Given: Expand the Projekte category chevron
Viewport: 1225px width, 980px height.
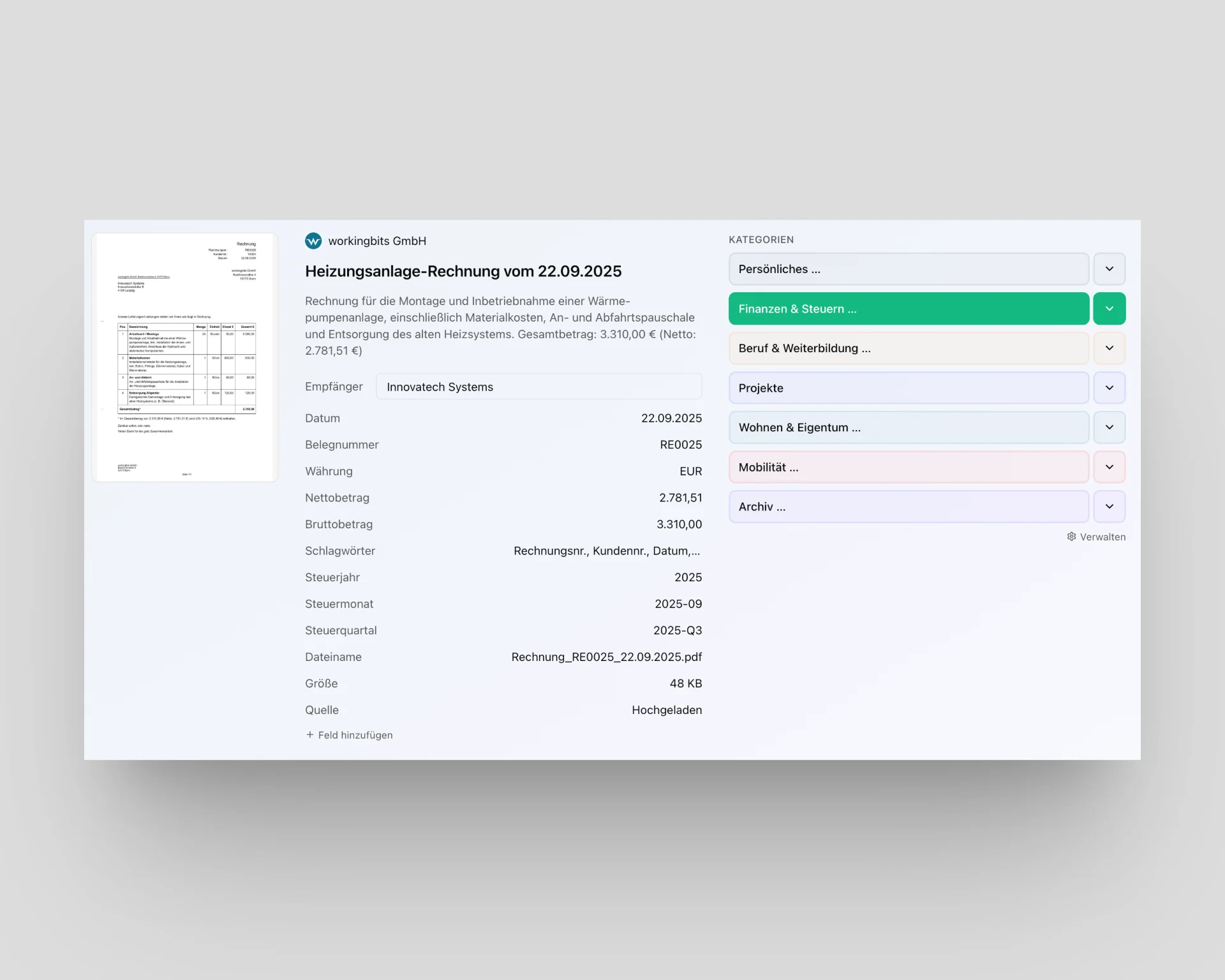Looking at the screenshot, I should (1109, 388).
